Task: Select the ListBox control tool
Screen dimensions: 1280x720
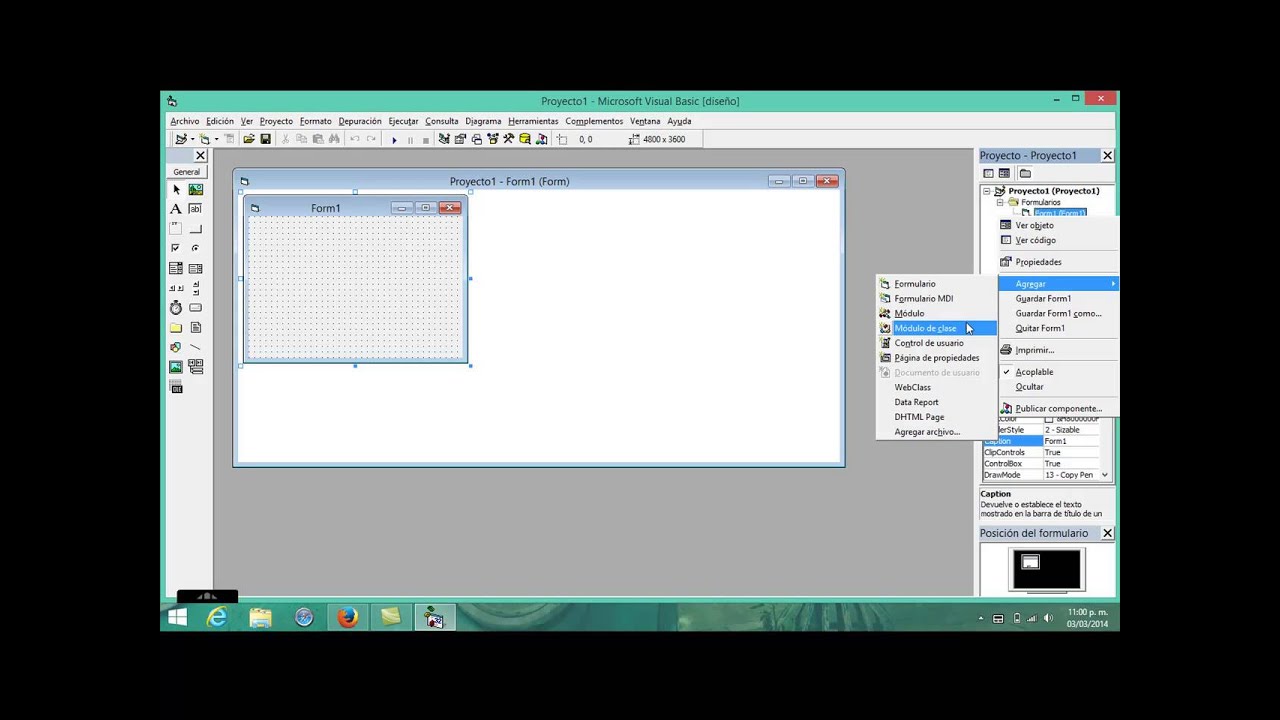Action: [x=195, y=268]
